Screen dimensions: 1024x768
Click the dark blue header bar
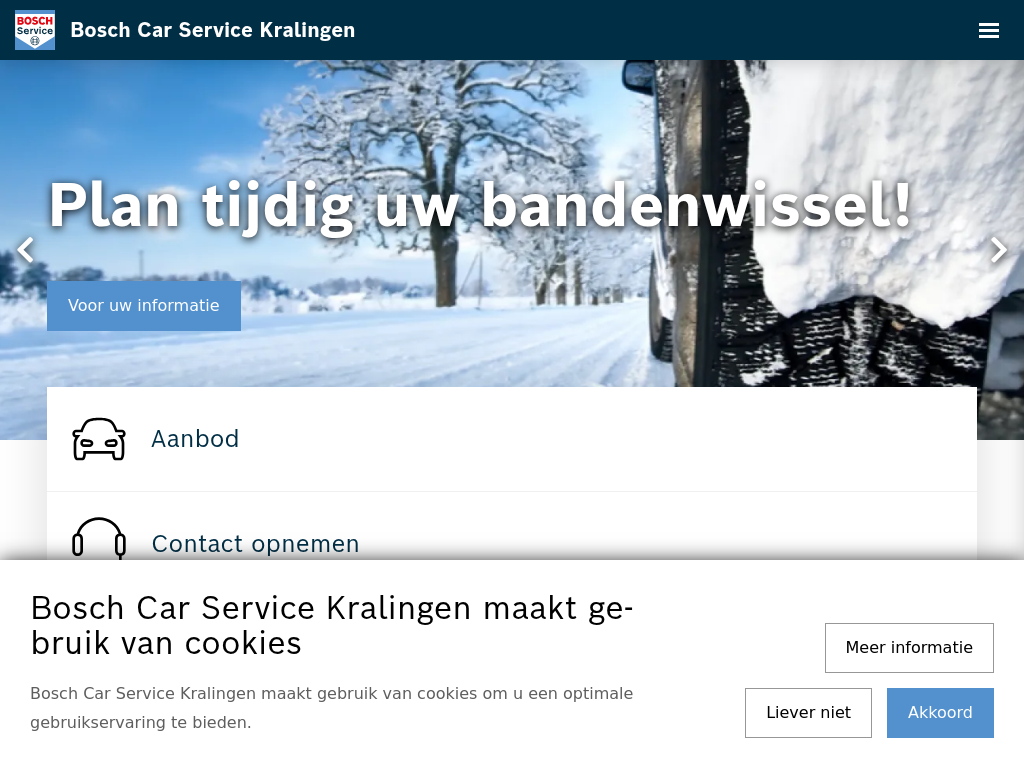point(512,30)
